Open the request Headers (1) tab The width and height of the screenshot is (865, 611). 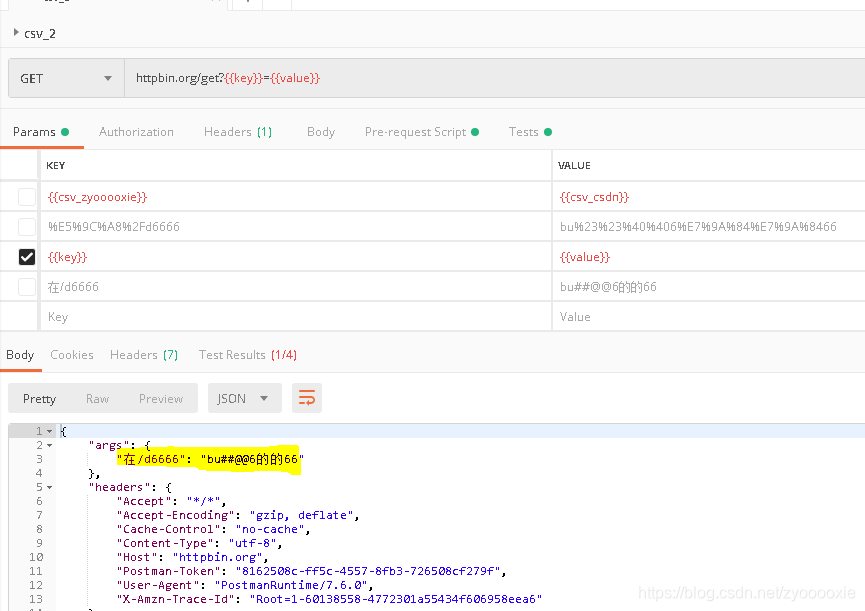tap(238, 132)
